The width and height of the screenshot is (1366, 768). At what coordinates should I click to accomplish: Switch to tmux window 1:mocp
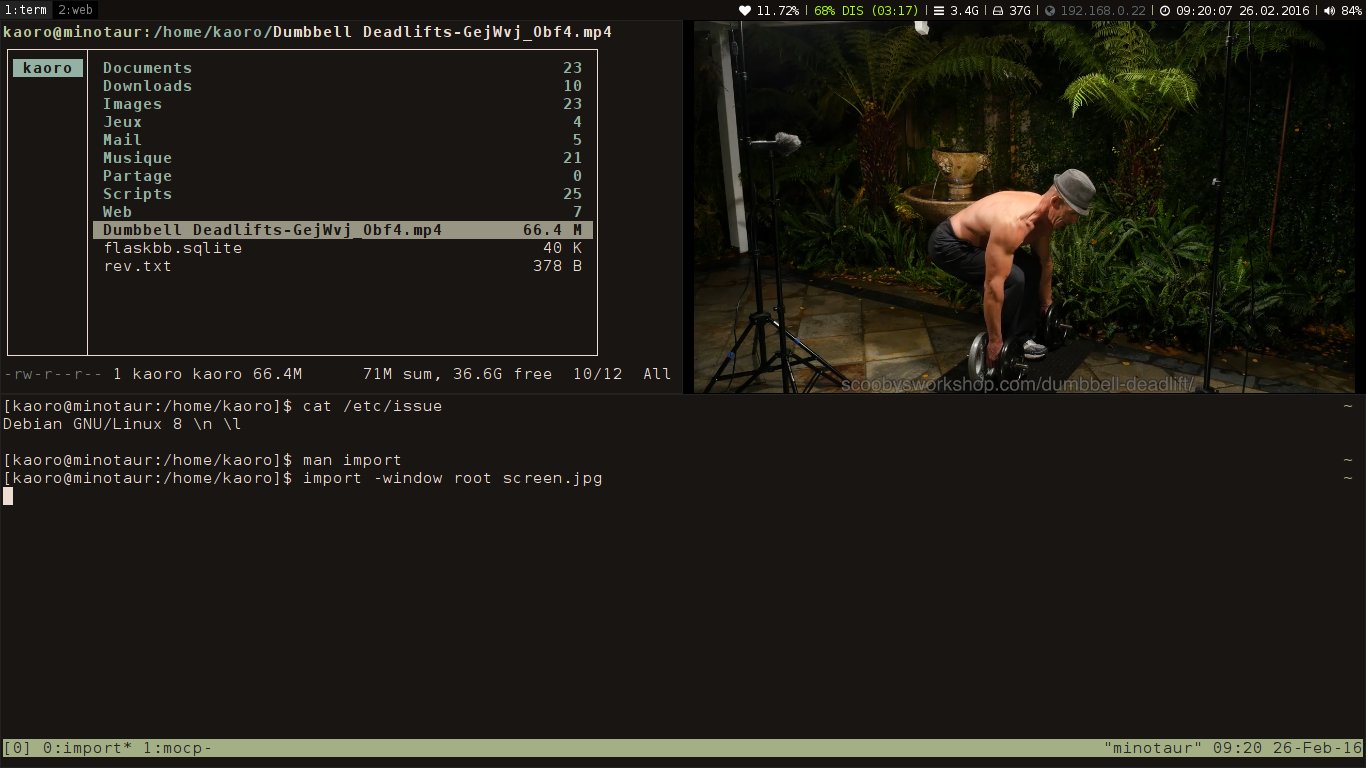click(176, 748)
